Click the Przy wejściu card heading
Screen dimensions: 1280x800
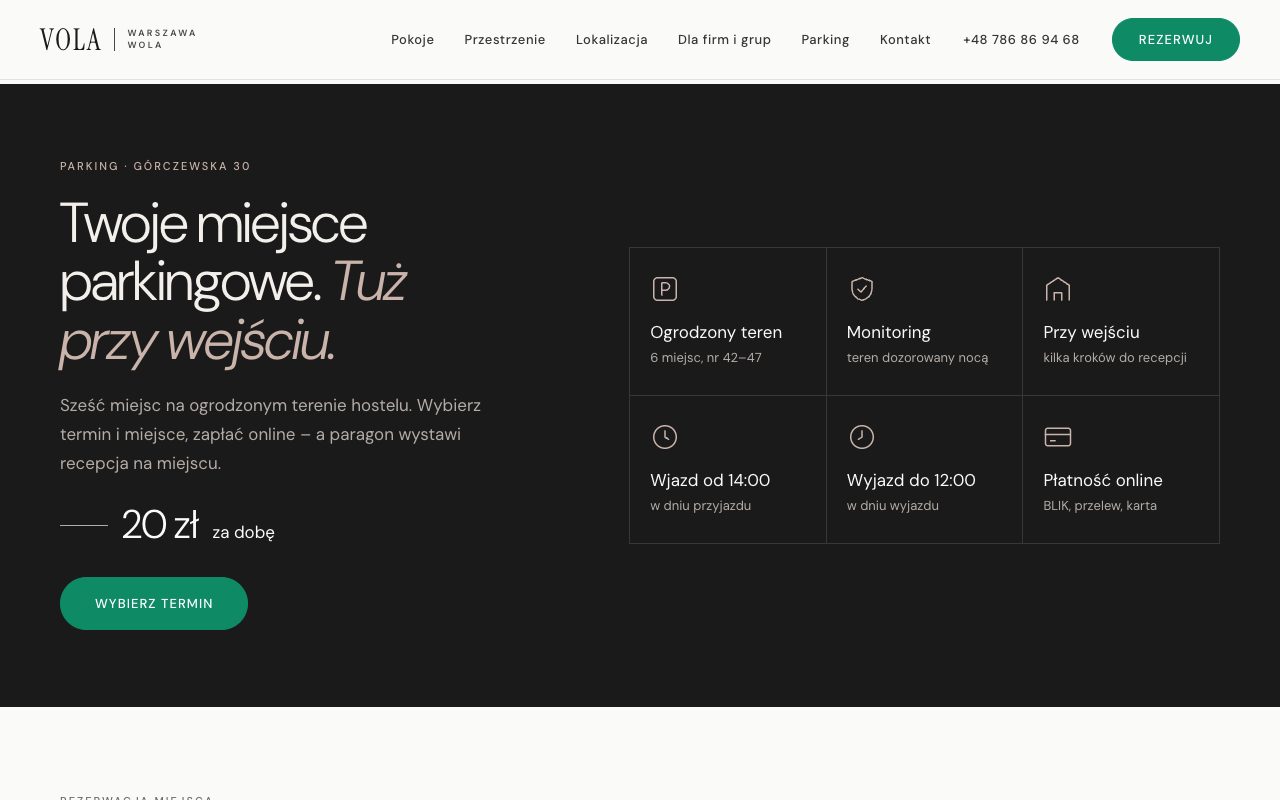point(1091,332)
